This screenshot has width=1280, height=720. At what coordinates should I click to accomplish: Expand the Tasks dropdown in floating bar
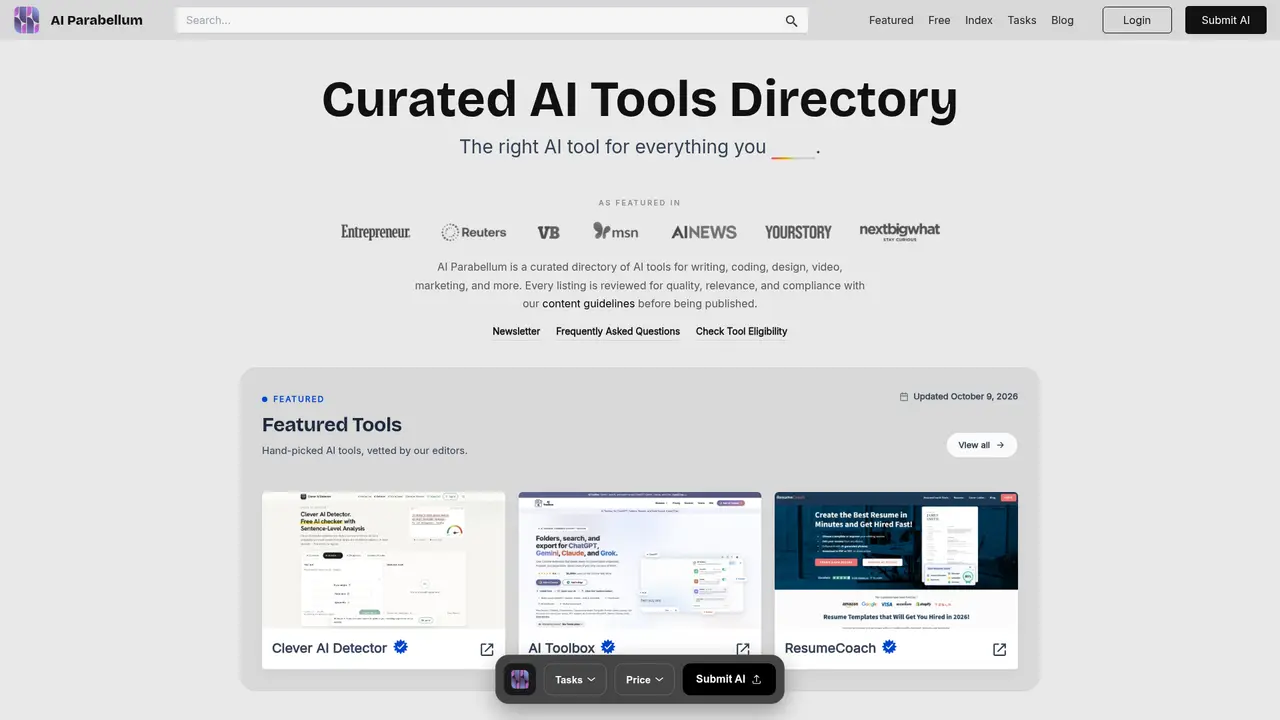(575, 679)
